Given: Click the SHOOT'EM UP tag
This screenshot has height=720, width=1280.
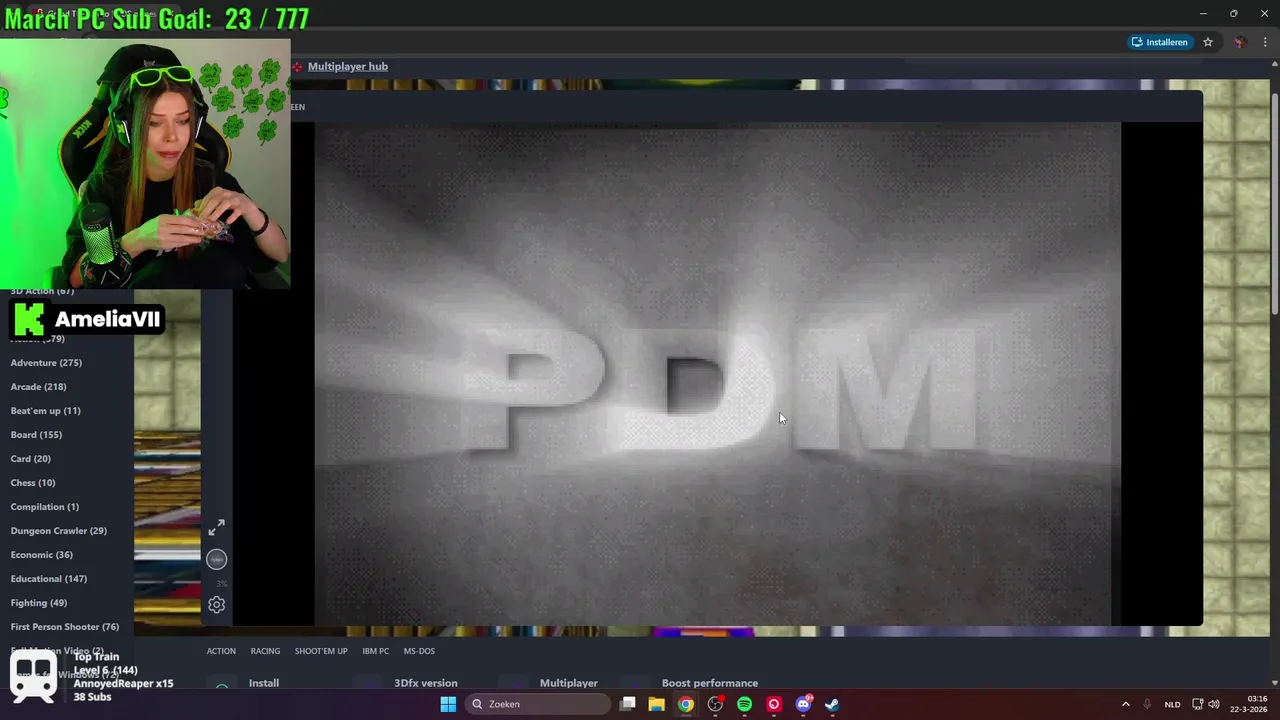Looking at the screenshot, I should 321,651.
